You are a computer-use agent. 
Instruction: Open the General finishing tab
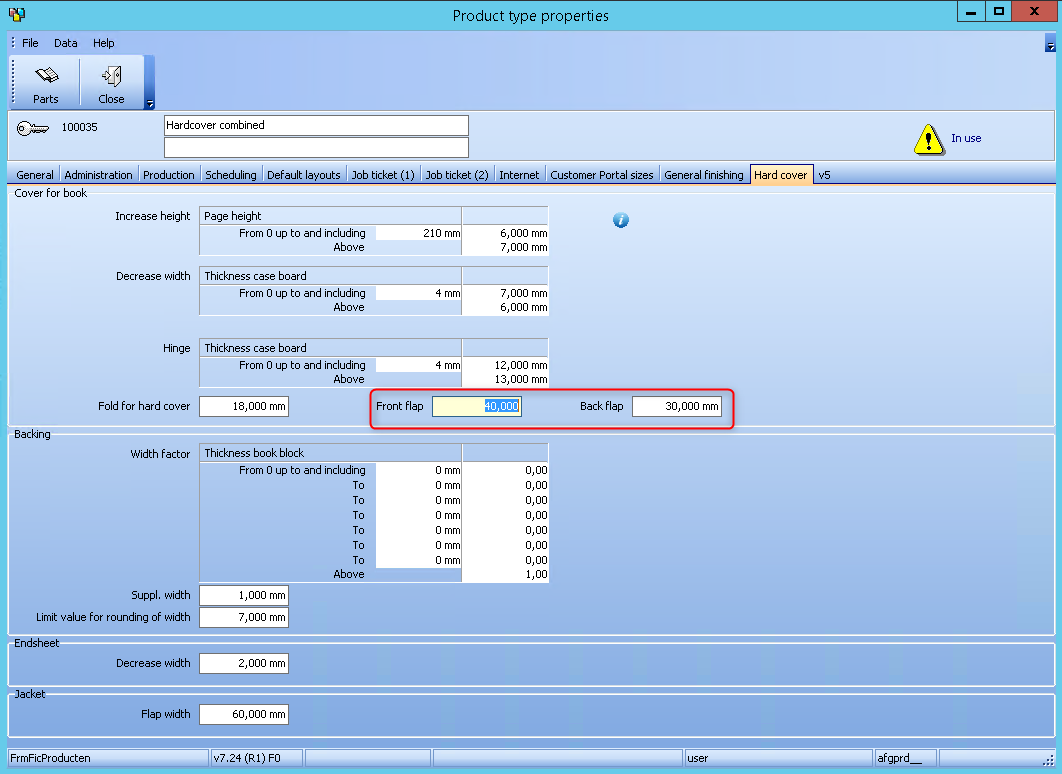(704, 175)
